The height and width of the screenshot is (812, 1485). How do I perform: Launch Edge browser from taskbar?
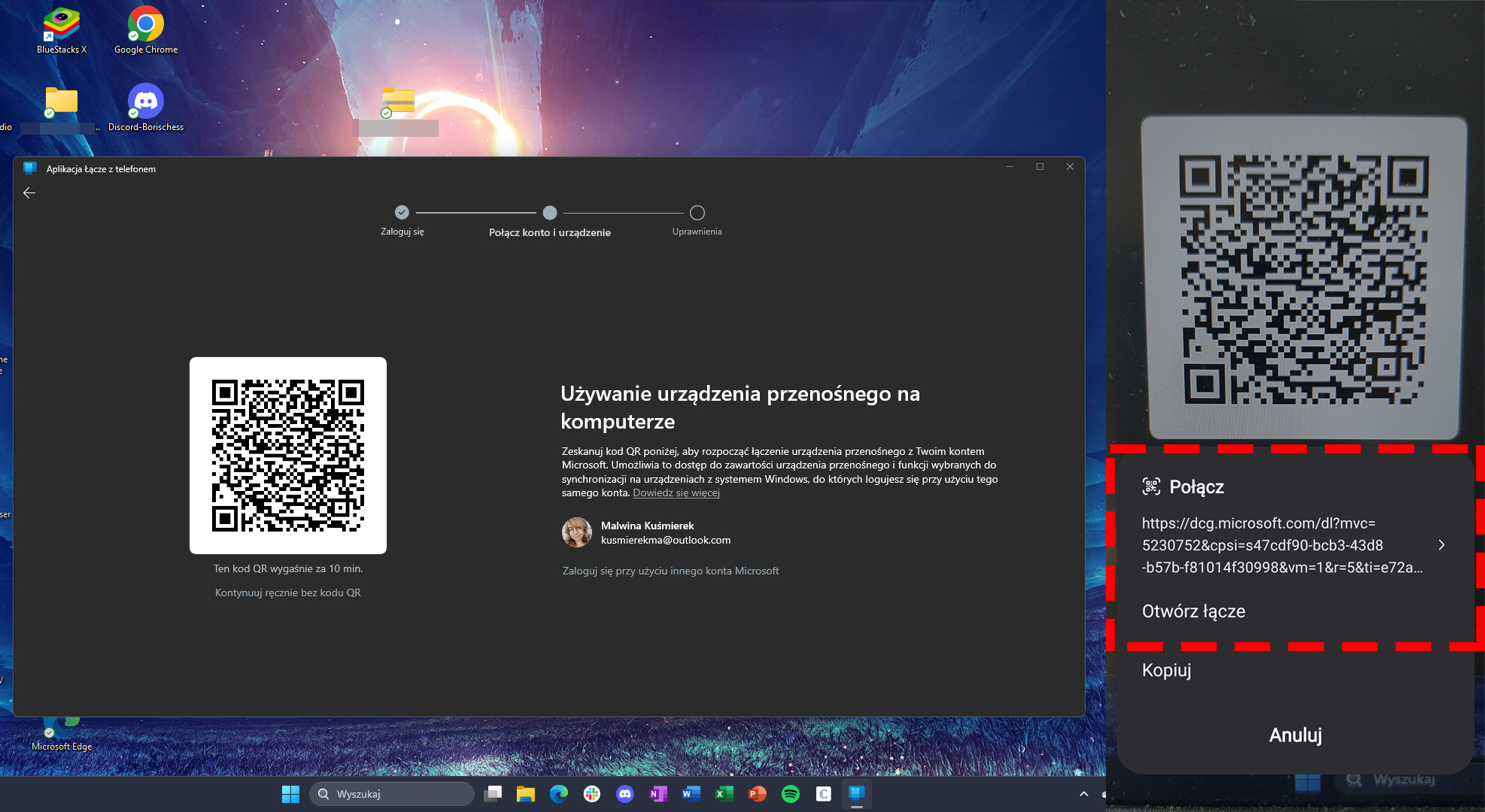tap(559, 794)
